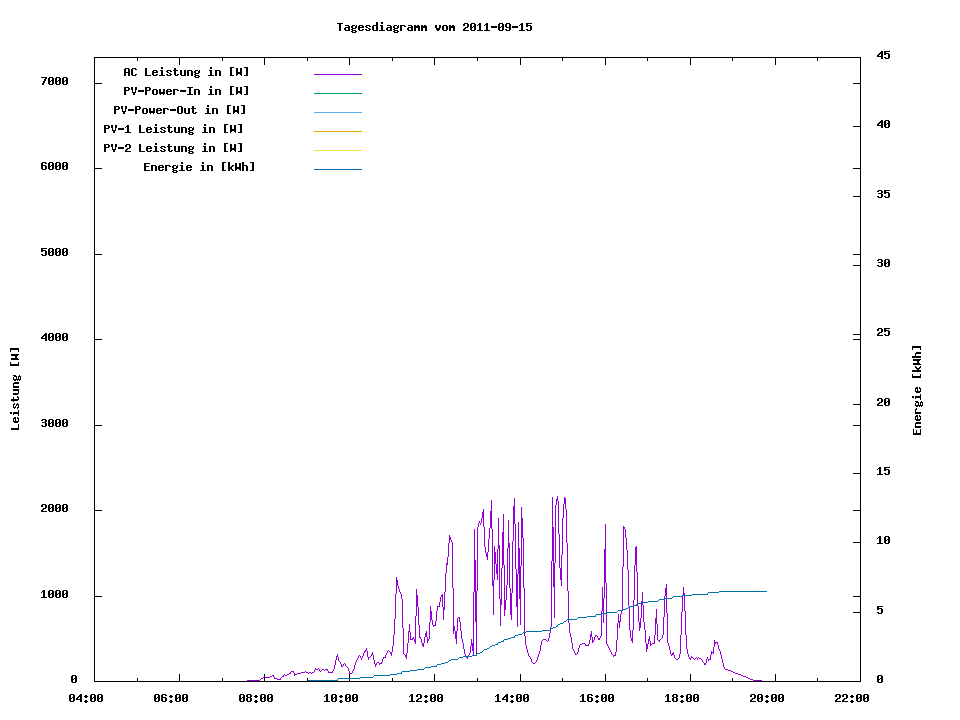
Task: Click the PV-Power-Out legend label
Action: click(180, 110)
